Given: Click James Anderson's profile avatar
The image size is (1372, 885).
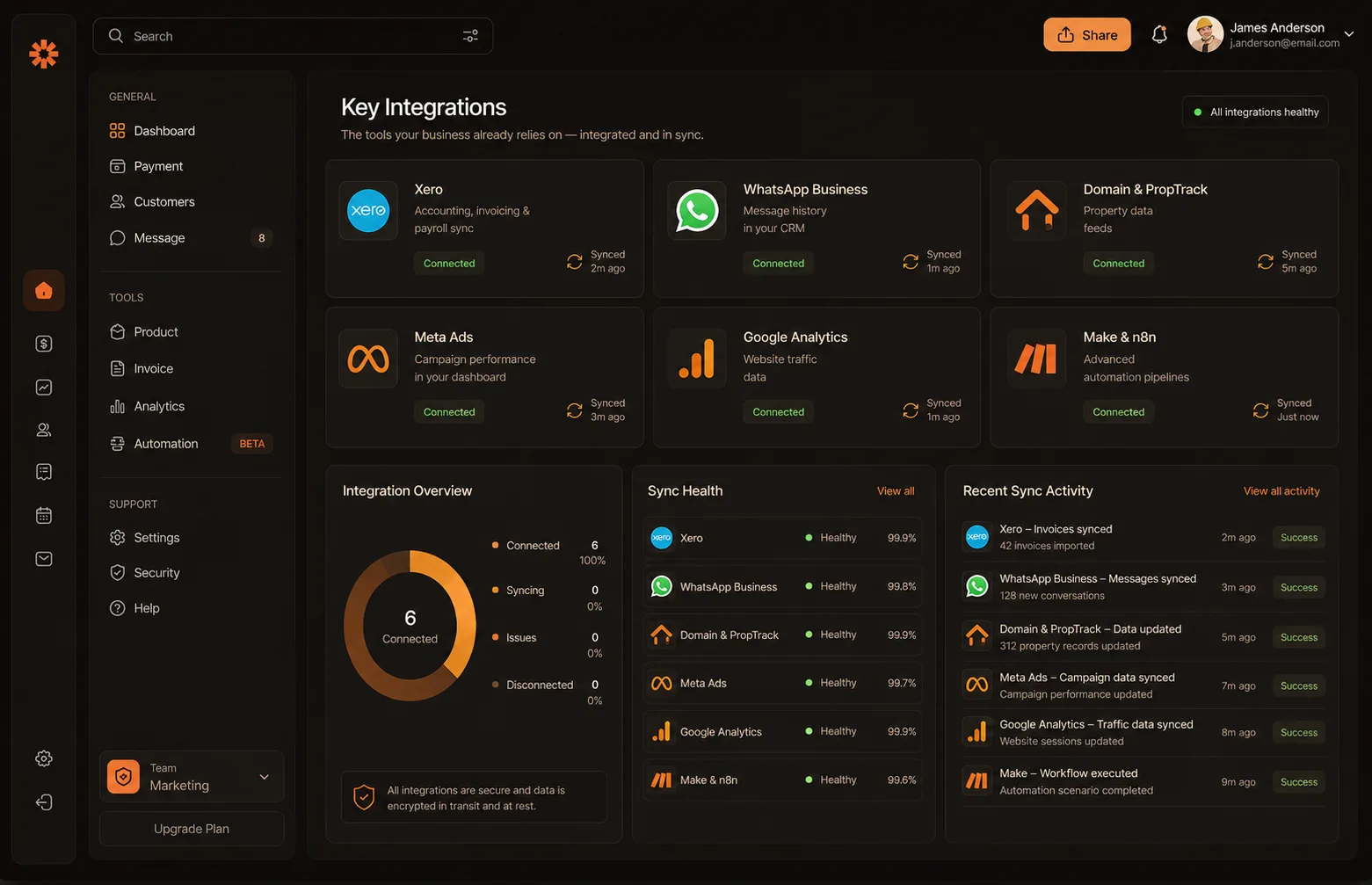Looking at the screenshot, I should point(1205,34).
